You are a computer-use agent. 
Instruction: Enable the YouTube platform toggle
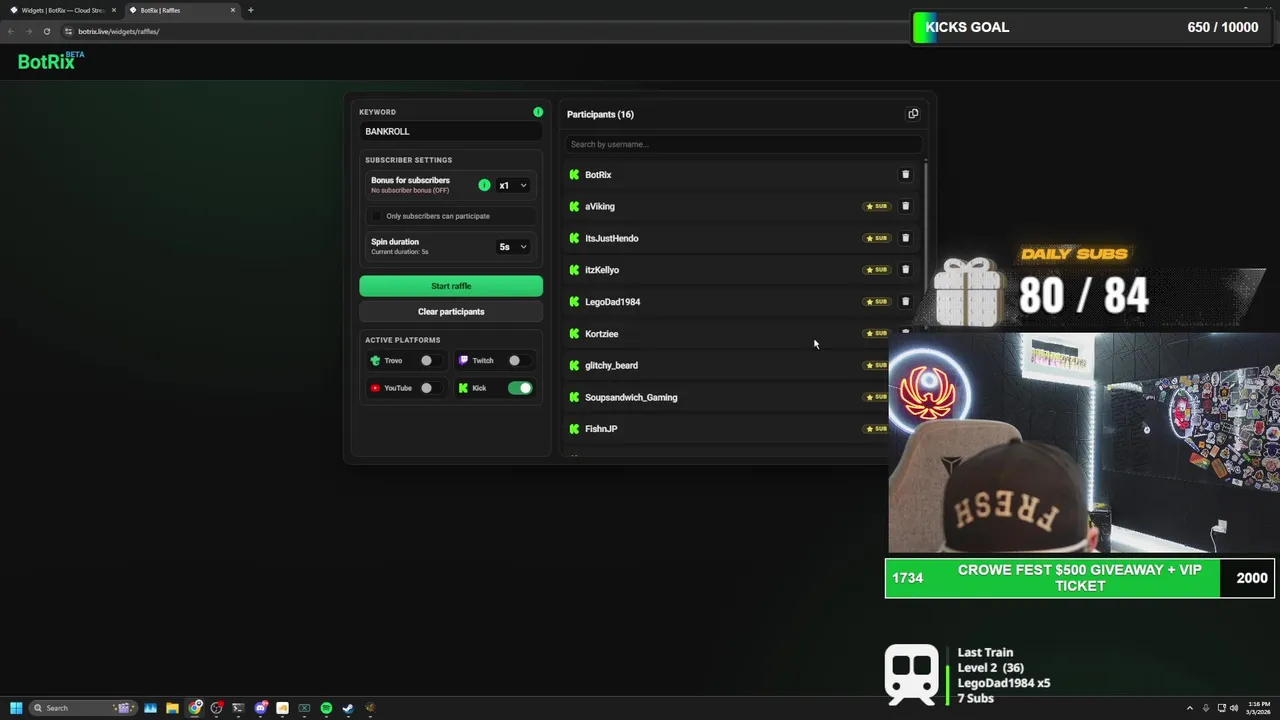point(430,388)
